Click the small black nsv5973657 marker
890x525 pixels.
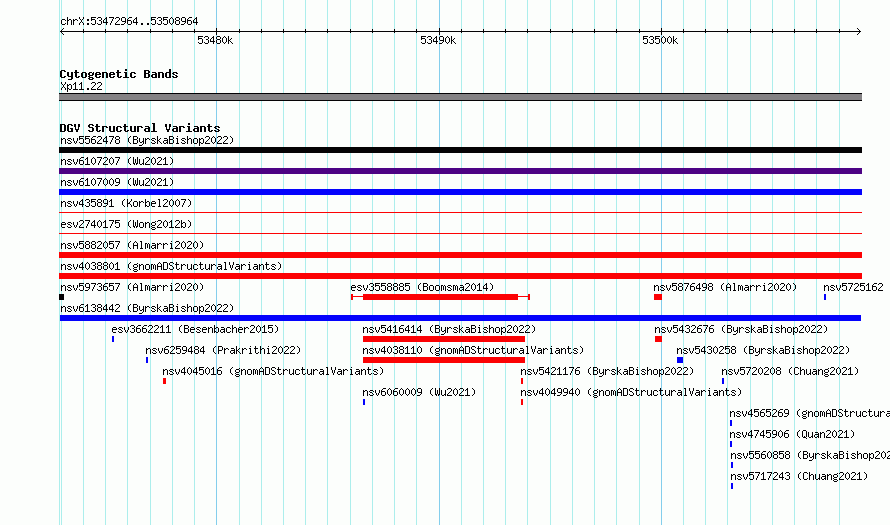click(62, 297)
